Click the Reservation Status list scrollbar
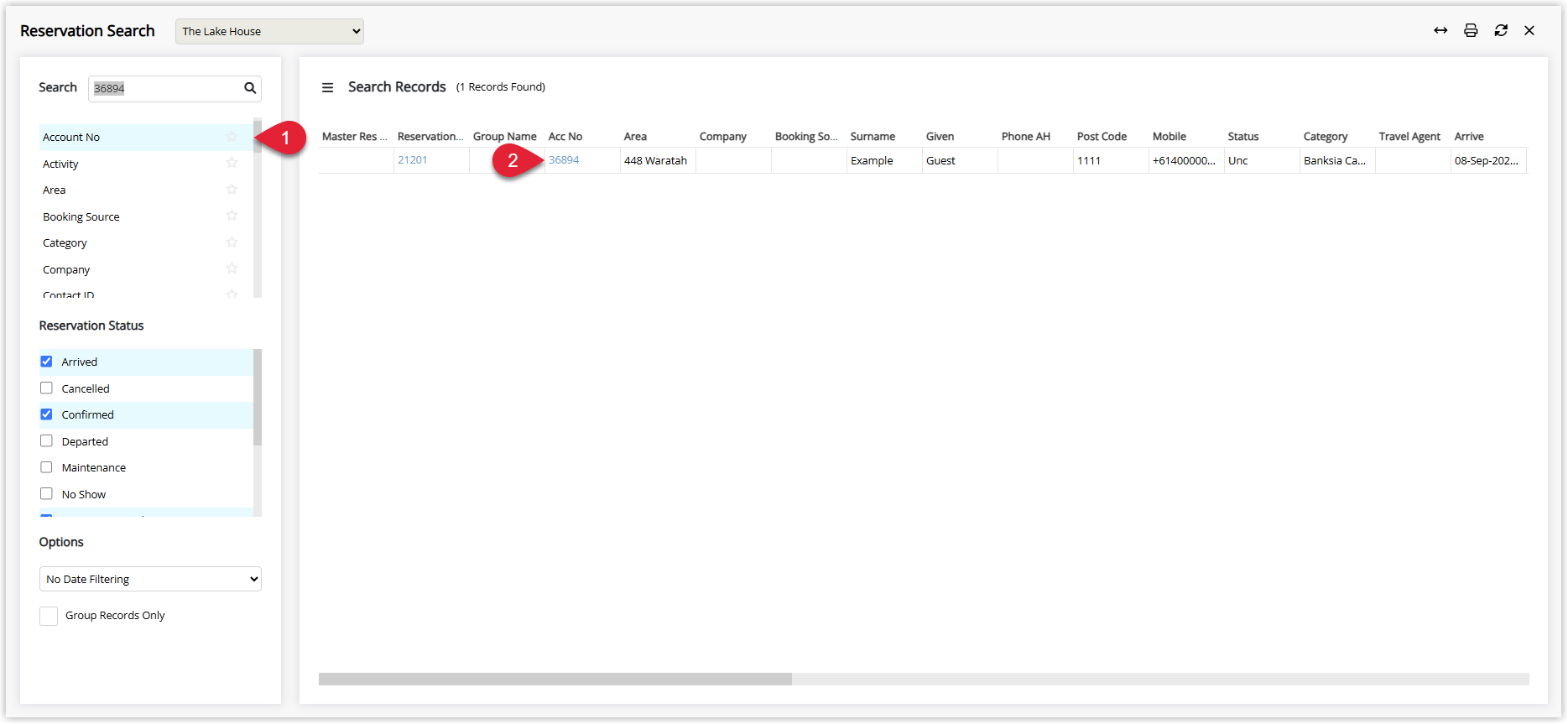1568x724 pixels. pos(258,397)
